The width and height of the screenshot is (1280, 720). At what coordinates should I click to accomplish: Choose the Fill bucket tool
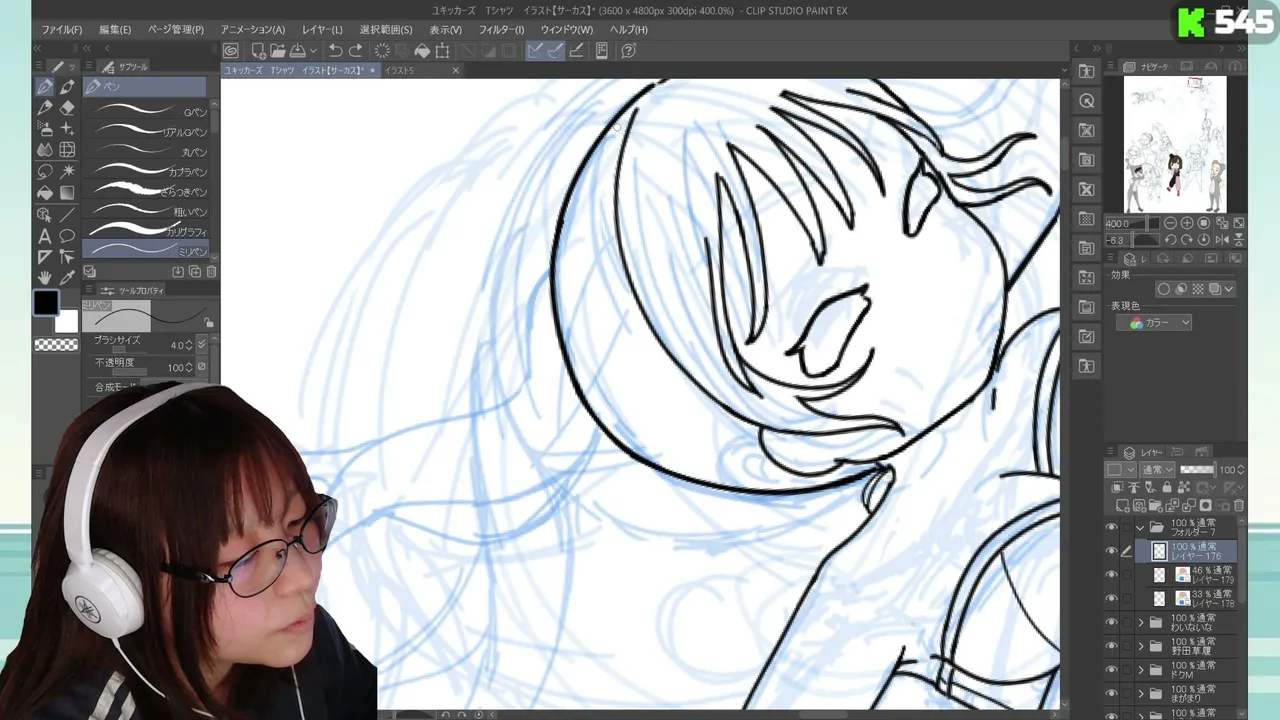click(x=45, y=192)
